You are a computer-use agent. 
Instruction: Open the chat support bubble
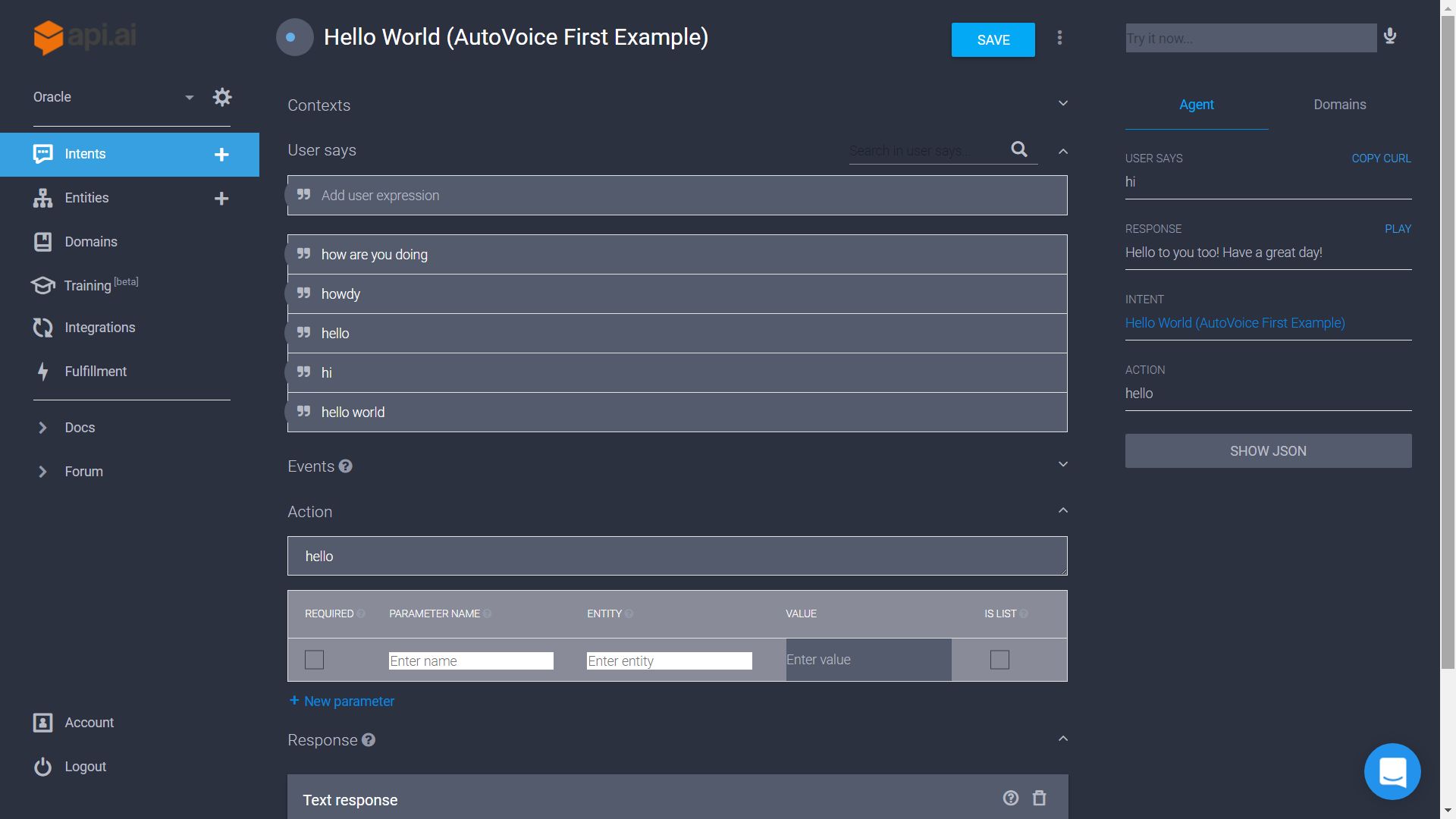coord(1392,771)
